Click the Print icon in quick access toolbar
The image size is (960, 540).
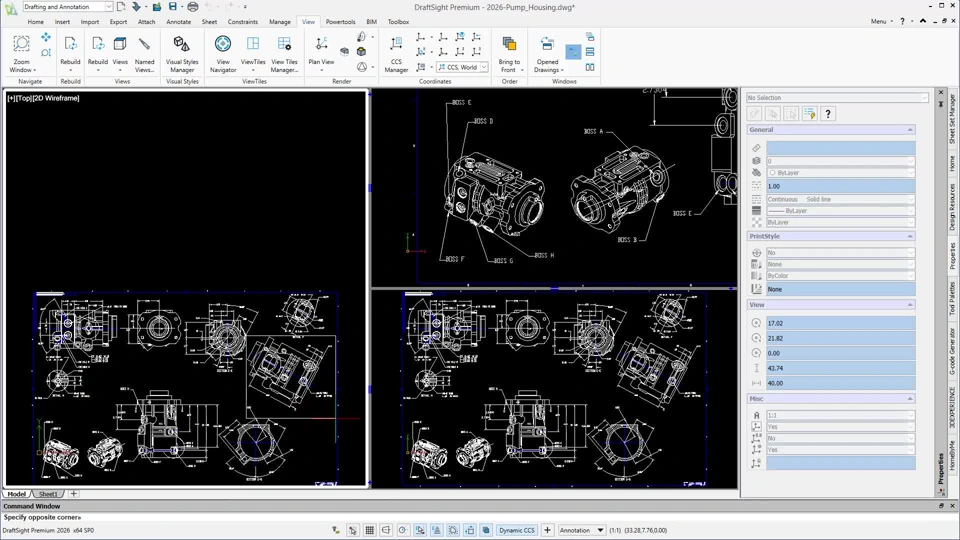193,7
